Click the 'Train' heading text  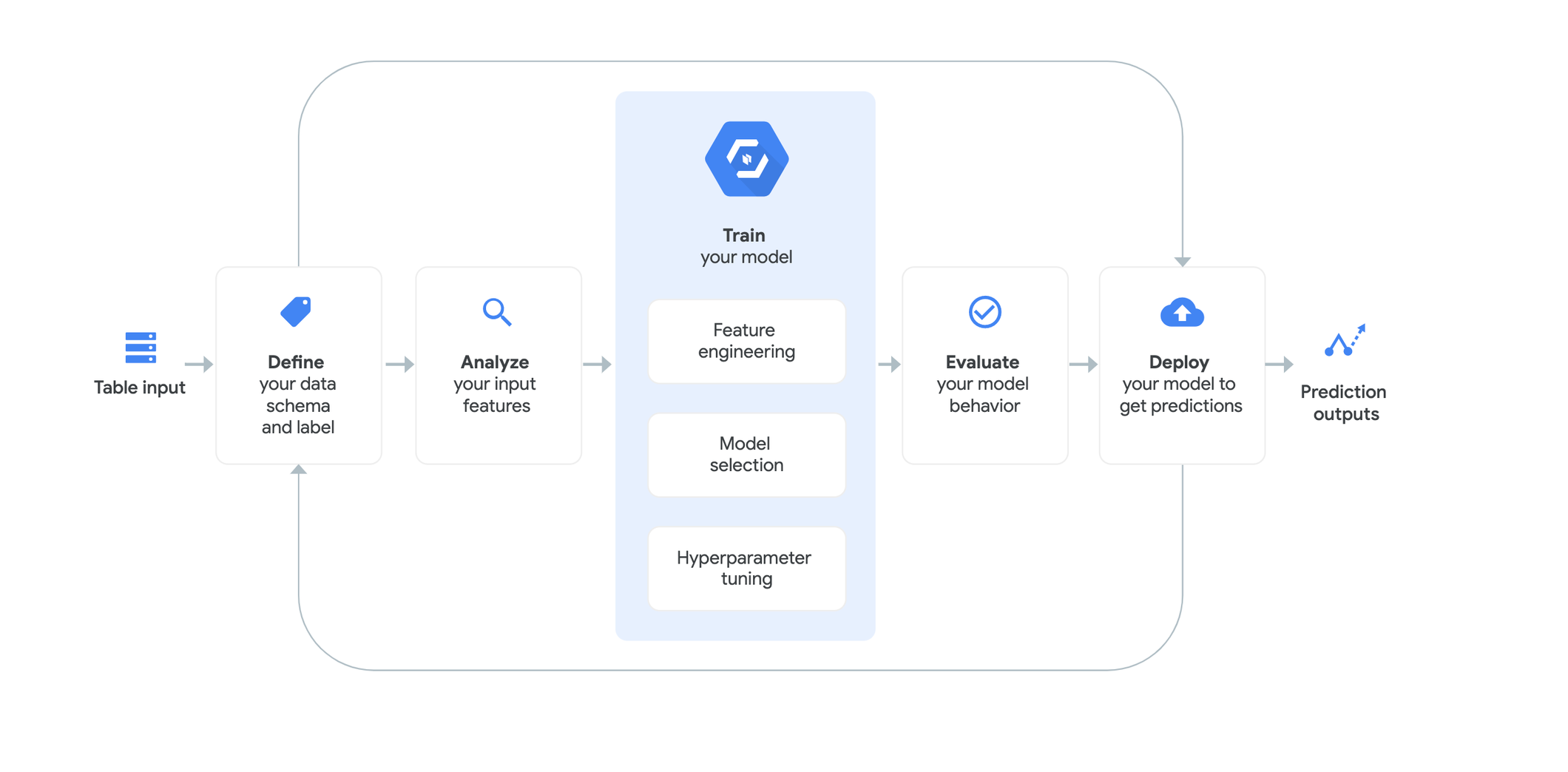pos(744,235)
